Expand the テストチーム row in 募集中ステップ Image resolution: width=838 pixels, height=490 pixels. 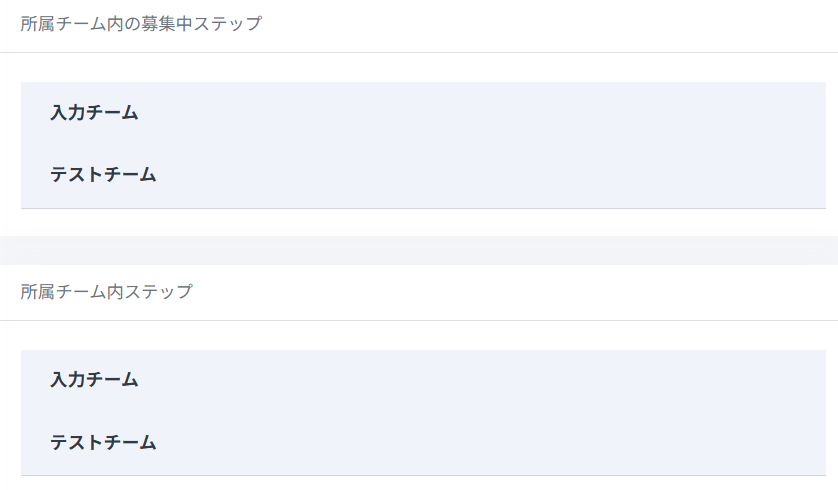104,175
